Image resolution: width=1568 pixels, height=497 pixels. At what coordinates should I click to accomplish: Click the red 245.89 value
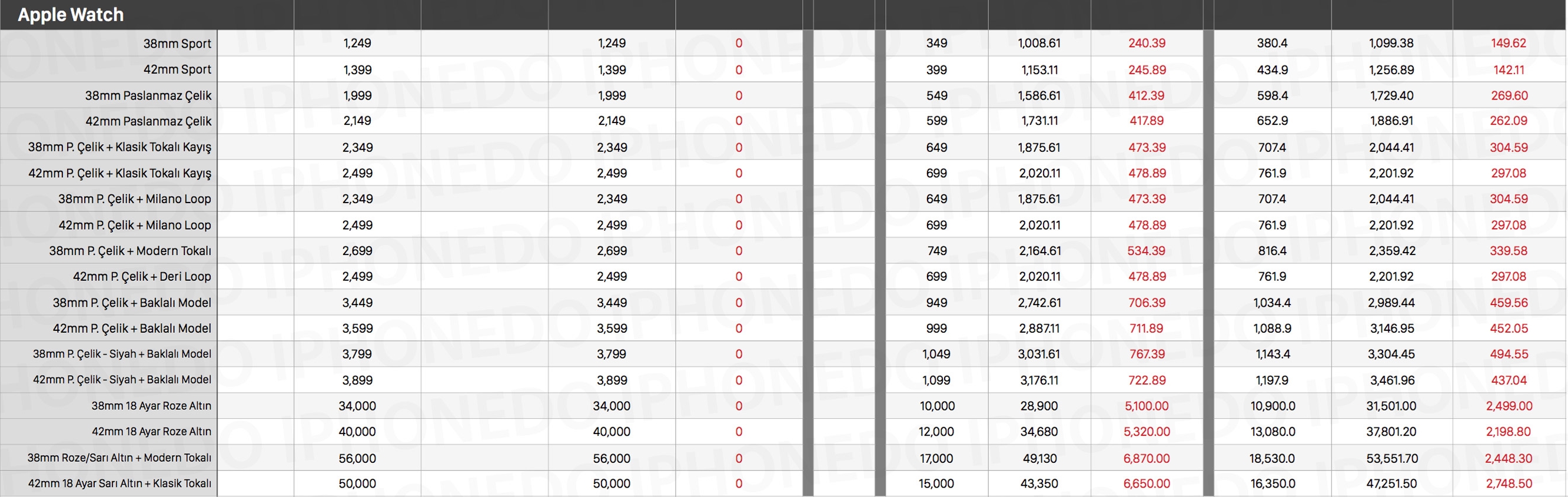pos(1147,70)
